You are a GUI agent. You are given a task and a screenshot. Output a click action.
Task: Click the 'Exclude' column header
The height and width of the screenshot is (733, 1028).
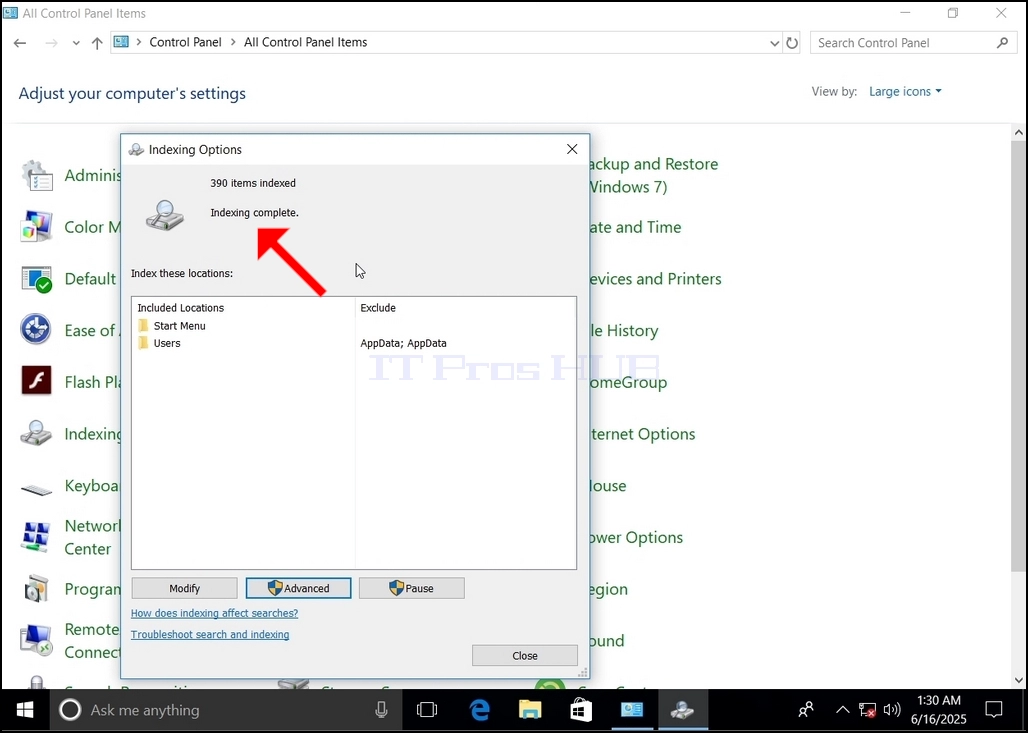pos(378,307)
